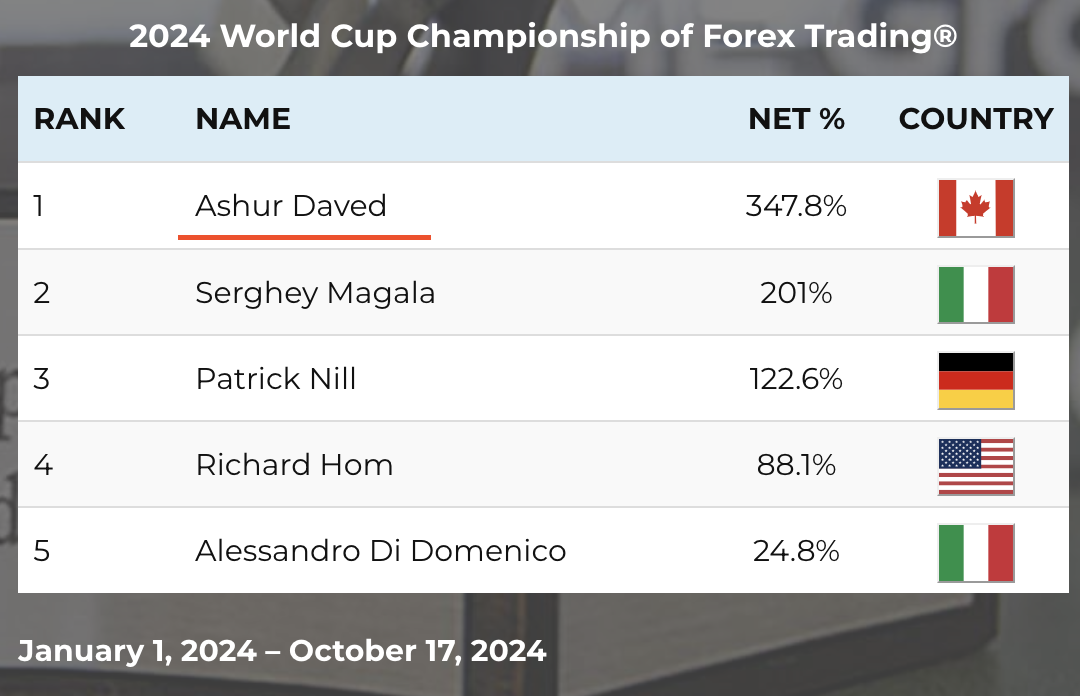
Task: Click the 88.1% net value
Action: pos(796,465)
